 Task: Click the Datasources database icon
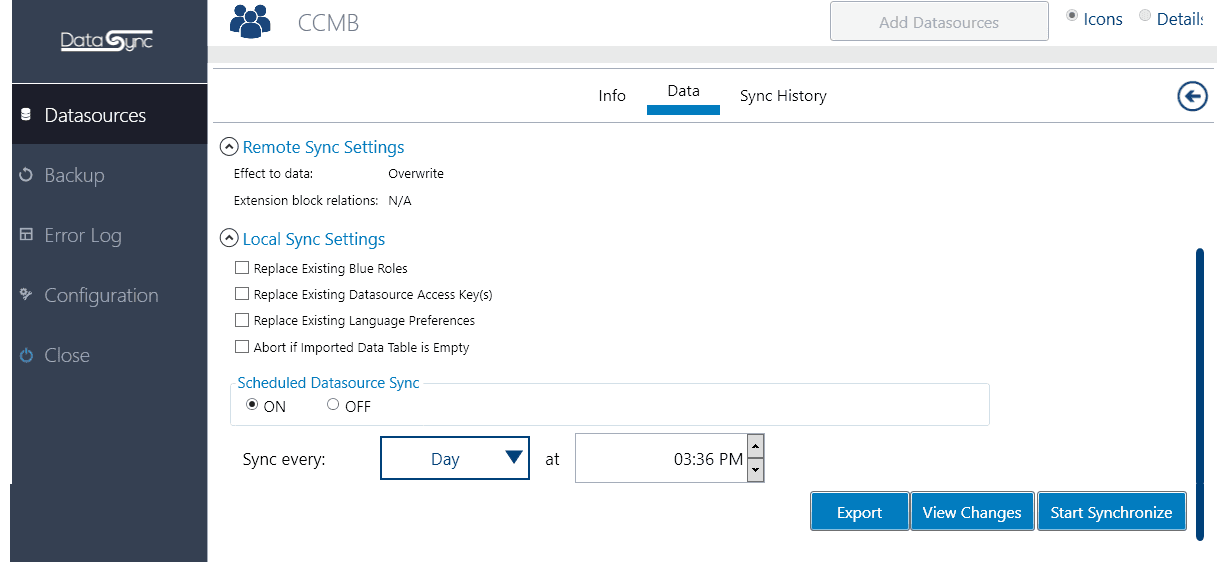pos(26,116)
